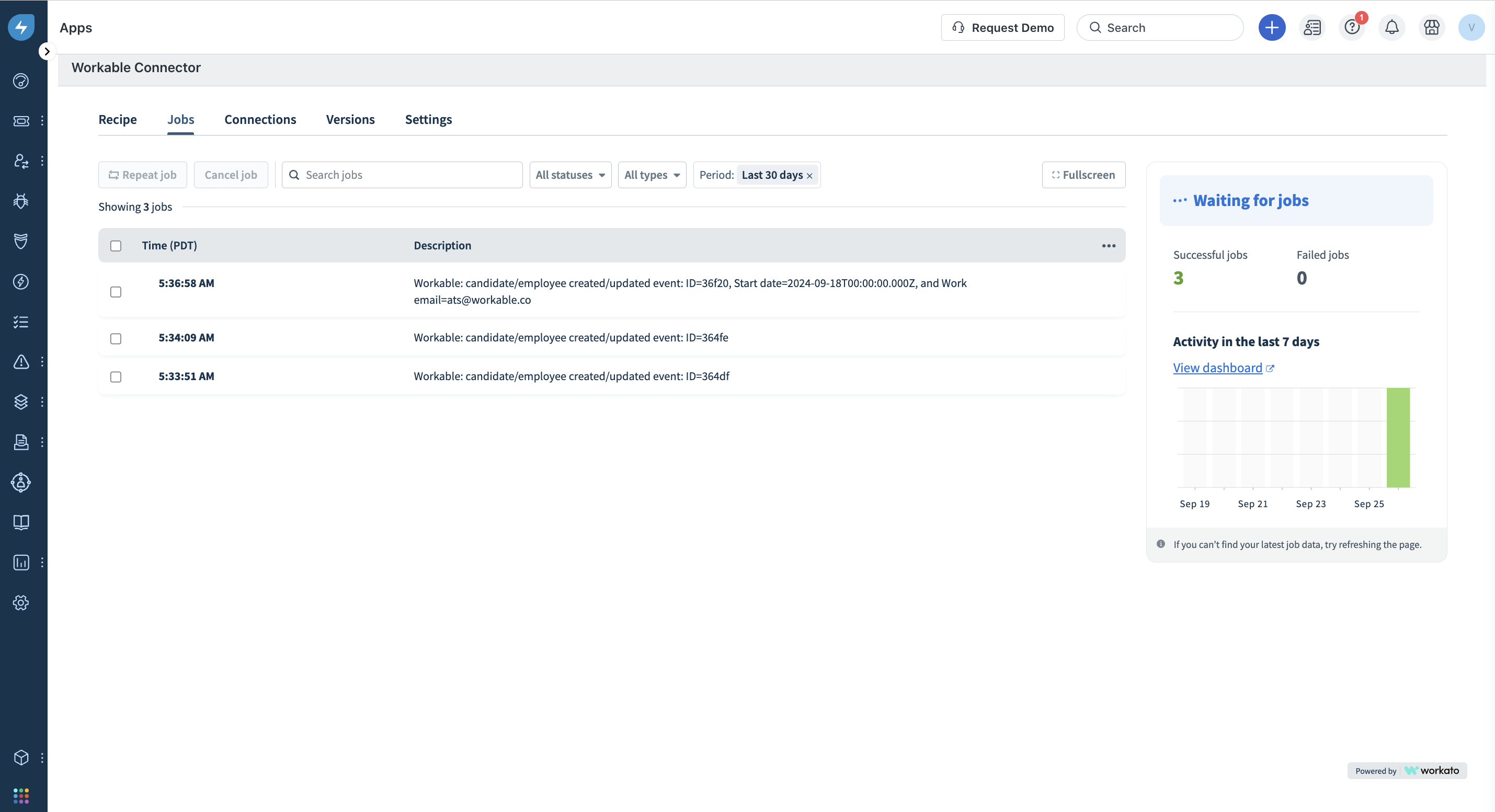Click the blue plus create button

1272,27
